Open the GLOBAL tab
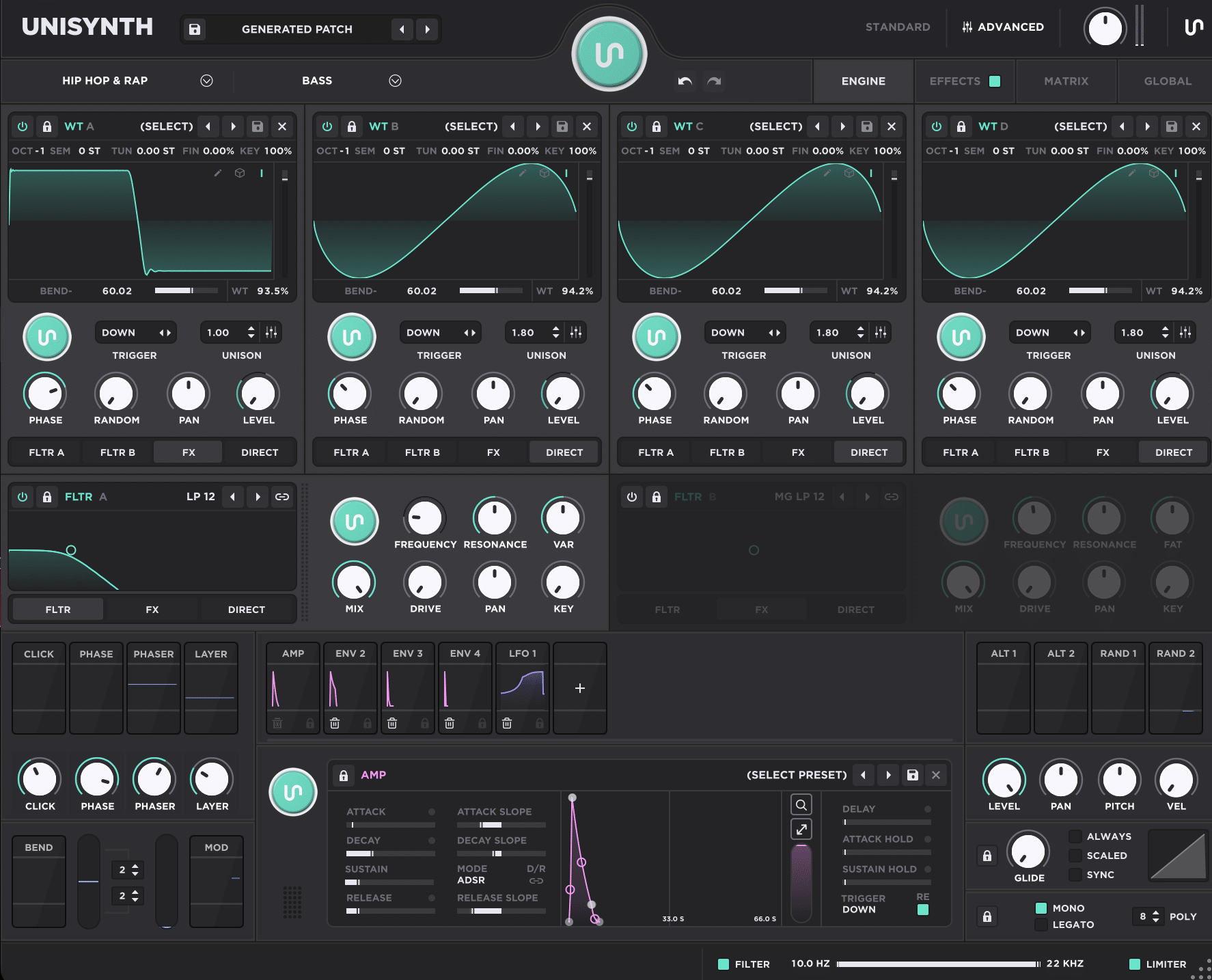 (x=1166, y=81)
